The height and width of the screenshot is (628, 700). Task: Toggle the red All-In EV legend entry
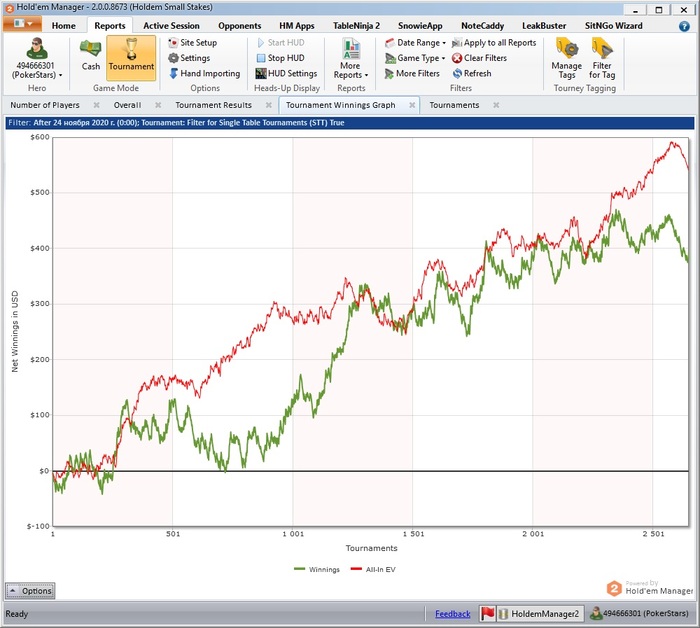373,570
